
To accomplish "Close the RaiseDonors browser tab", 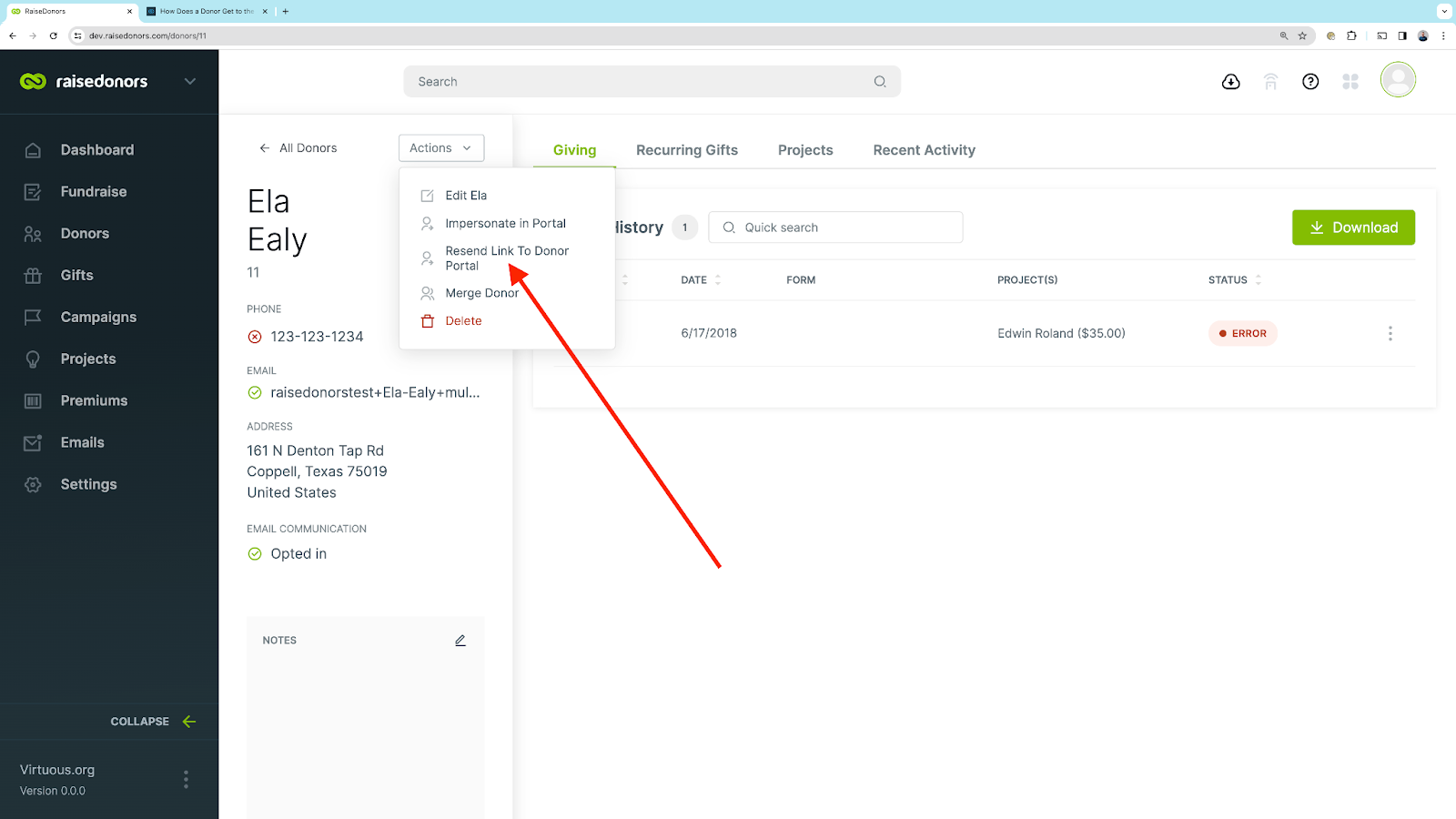I will point(129,11).
